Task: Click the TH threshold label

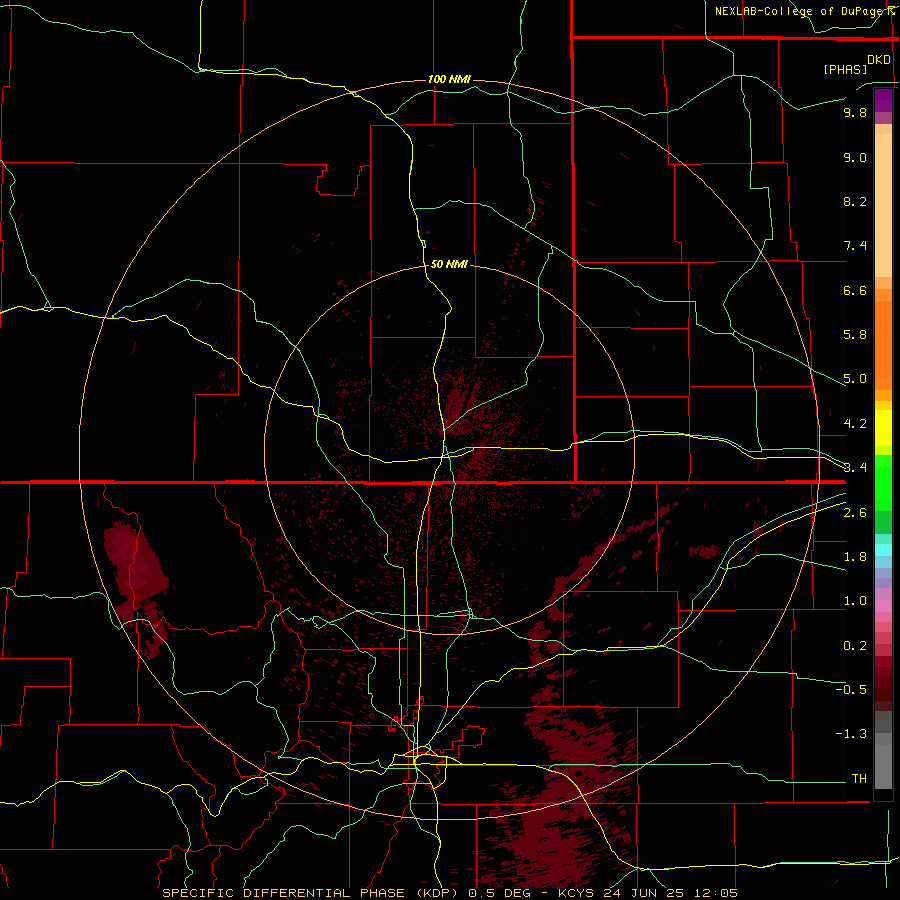Action: tap(859, 778)
